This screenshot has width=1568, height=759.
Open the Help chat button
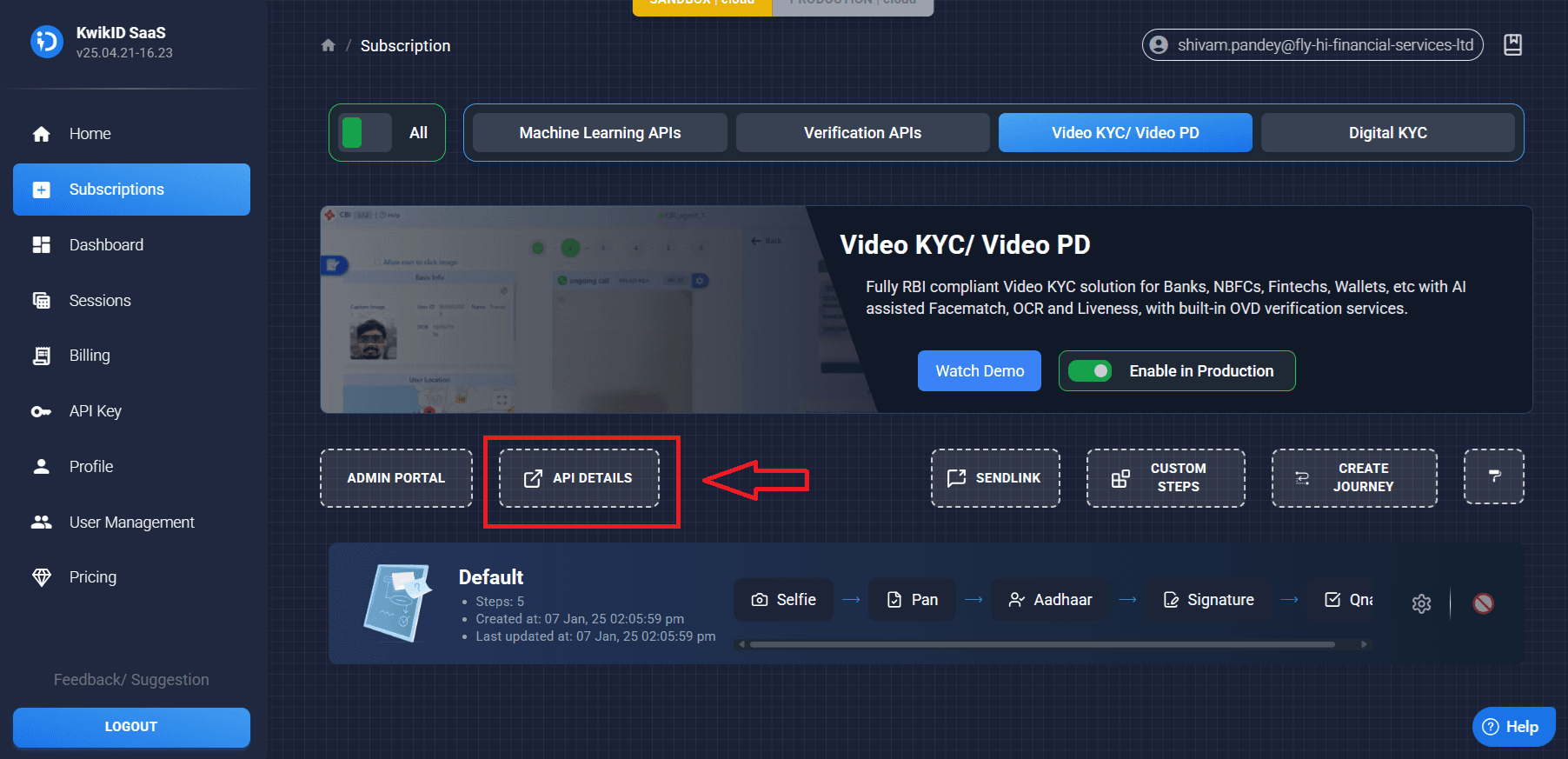(x=1513, y=727)
